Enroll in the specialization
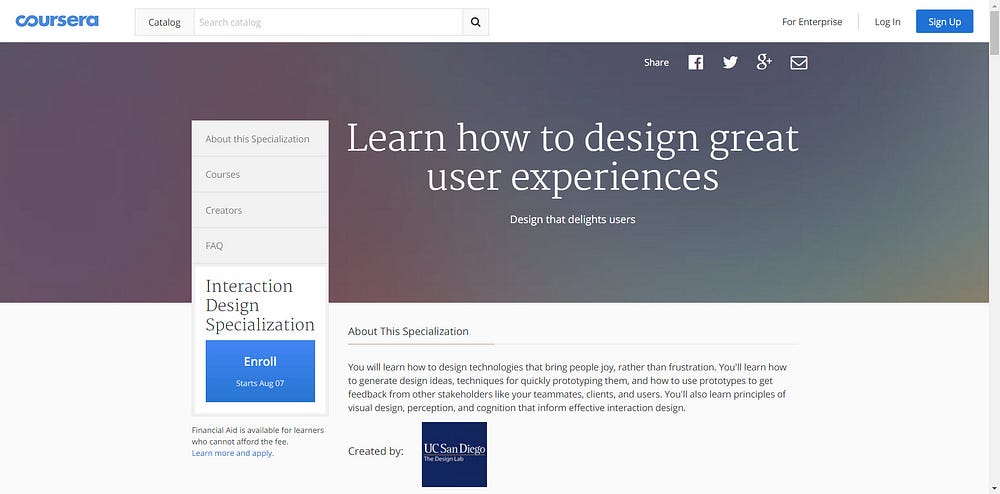 (x=260, y=371)
